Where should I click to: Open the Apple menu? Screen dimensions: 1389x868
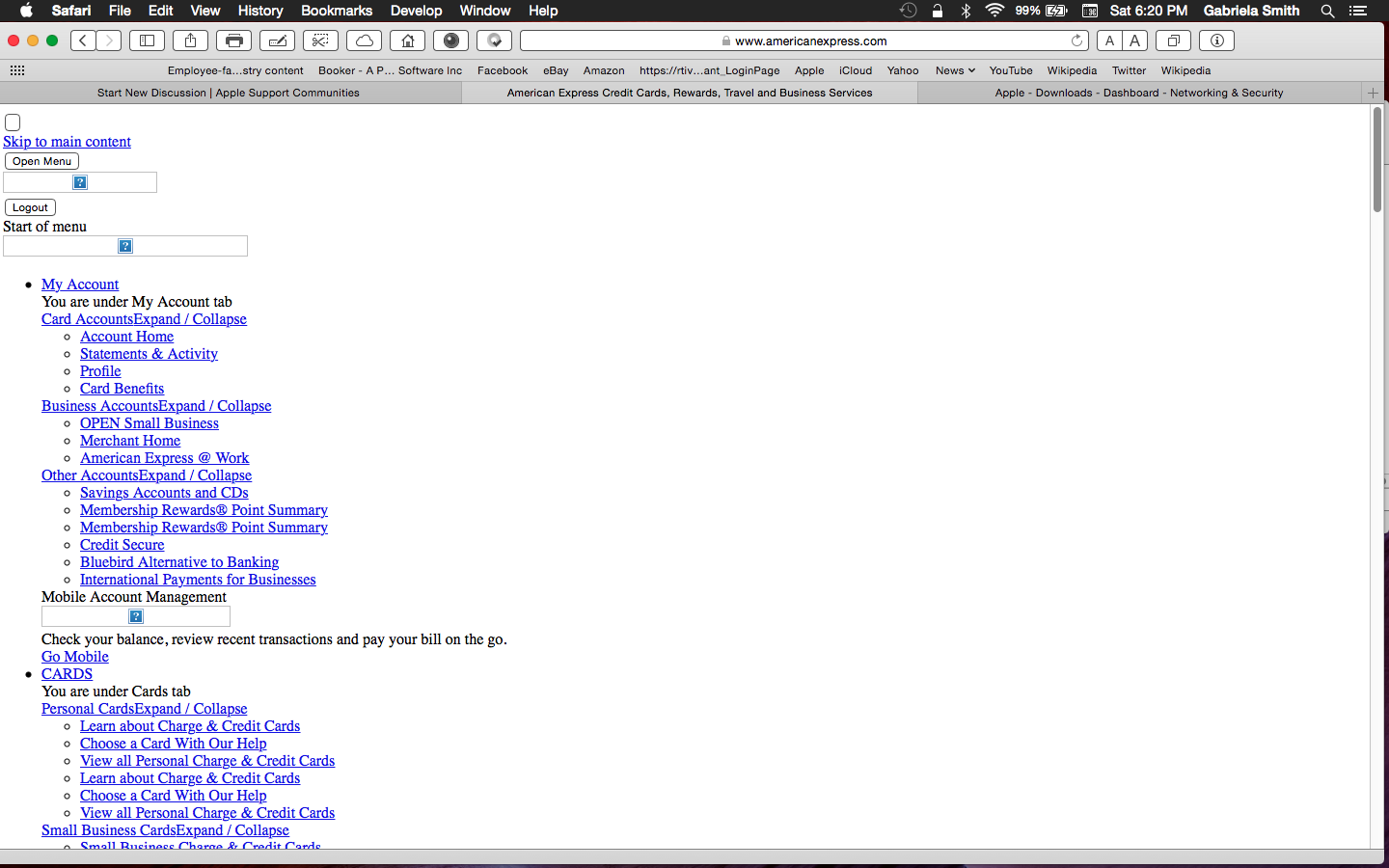[x=26, y=11]
